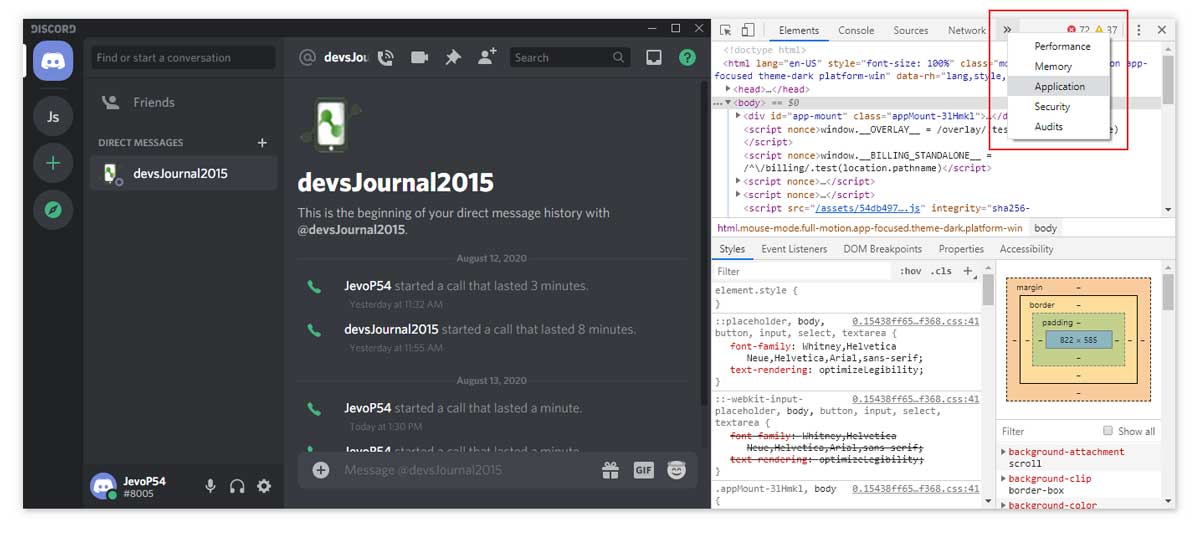Image resolution: width=1200 pixels, height=535 pixels.
Task: Select Elements tab
Action: tap(799, 30)
